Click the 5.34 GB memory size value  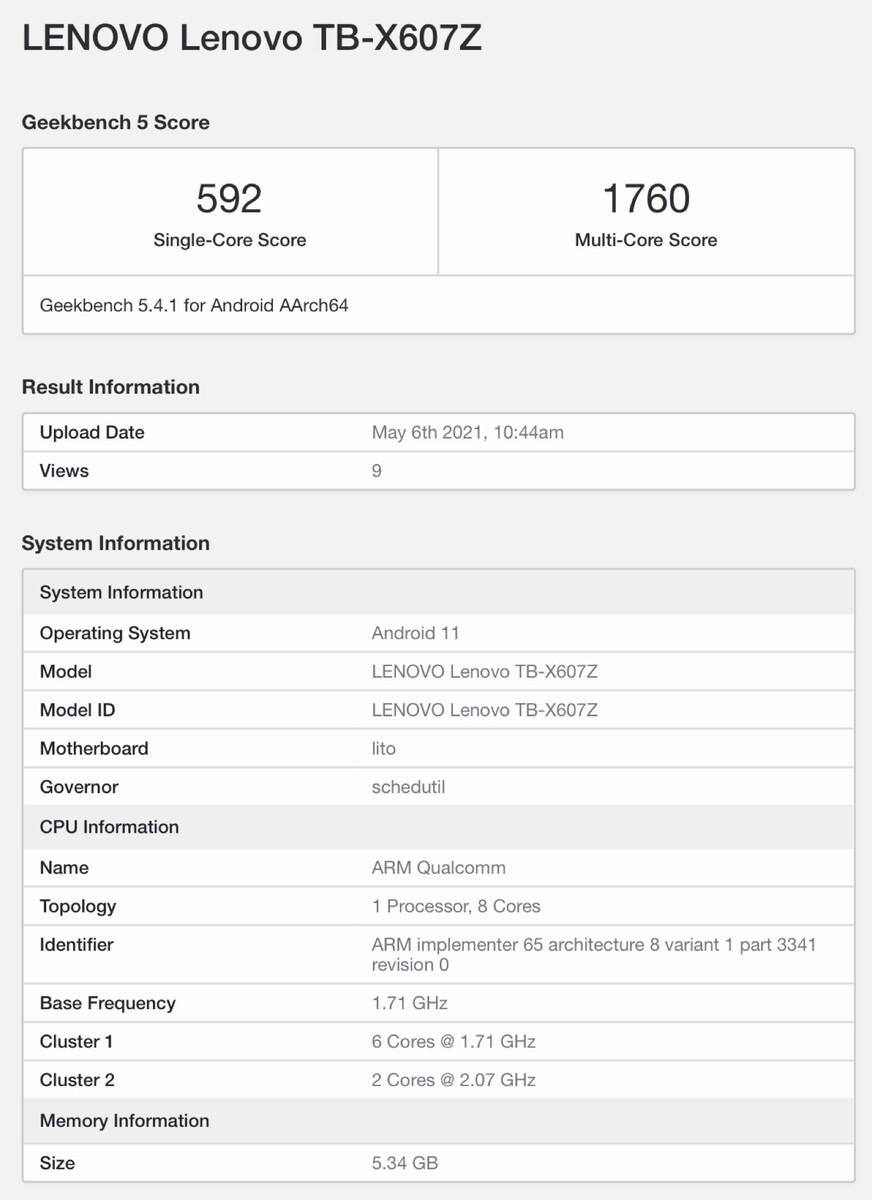tap(404, 1163)
